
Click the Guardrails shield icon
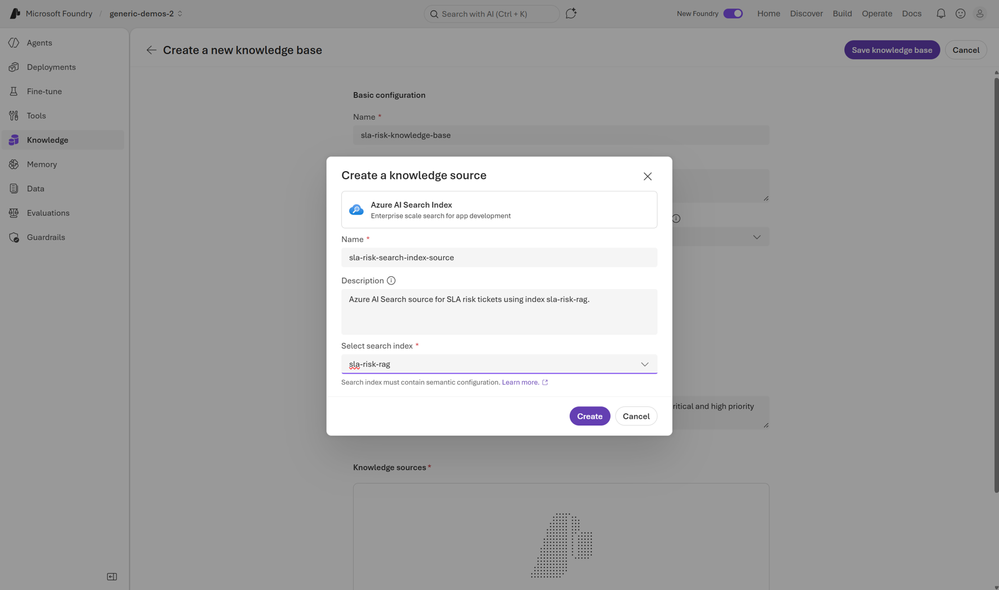[x=13, y=237]
